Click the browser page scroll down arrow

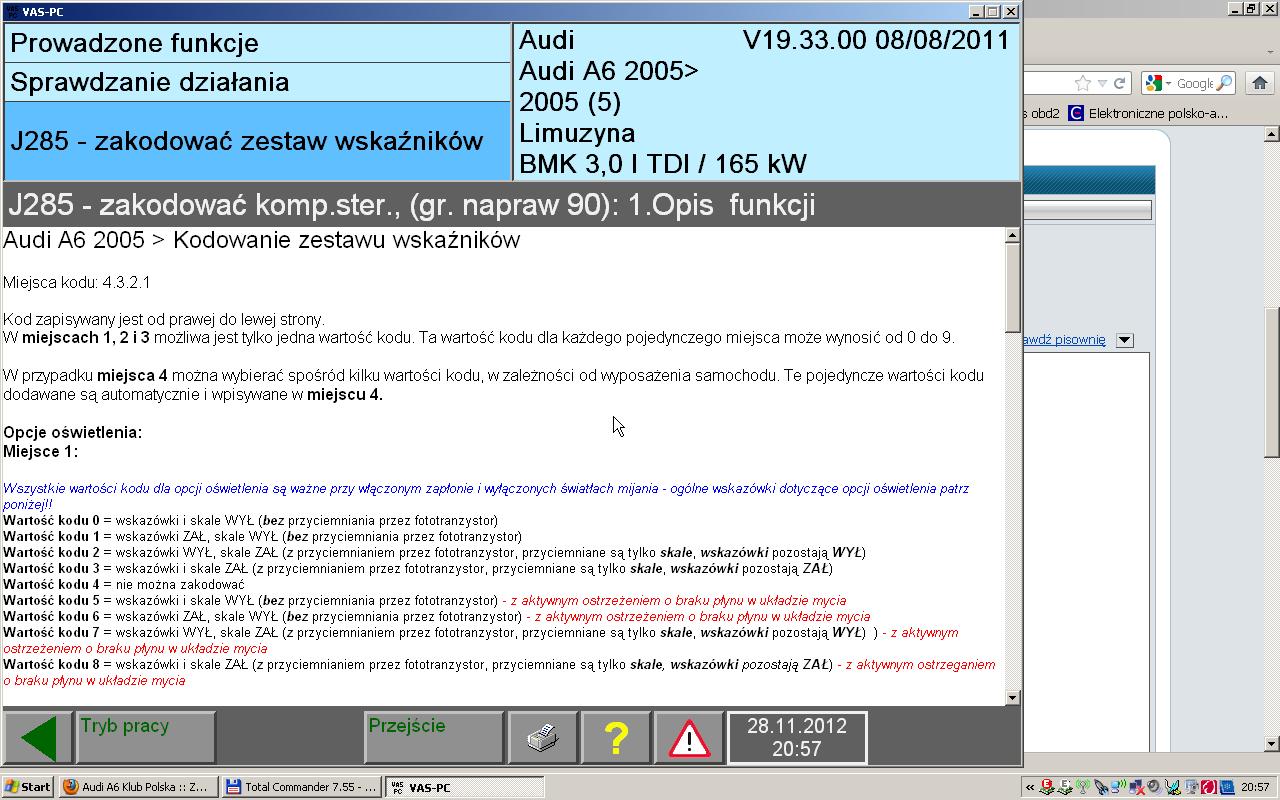(x=1272, y=744)
